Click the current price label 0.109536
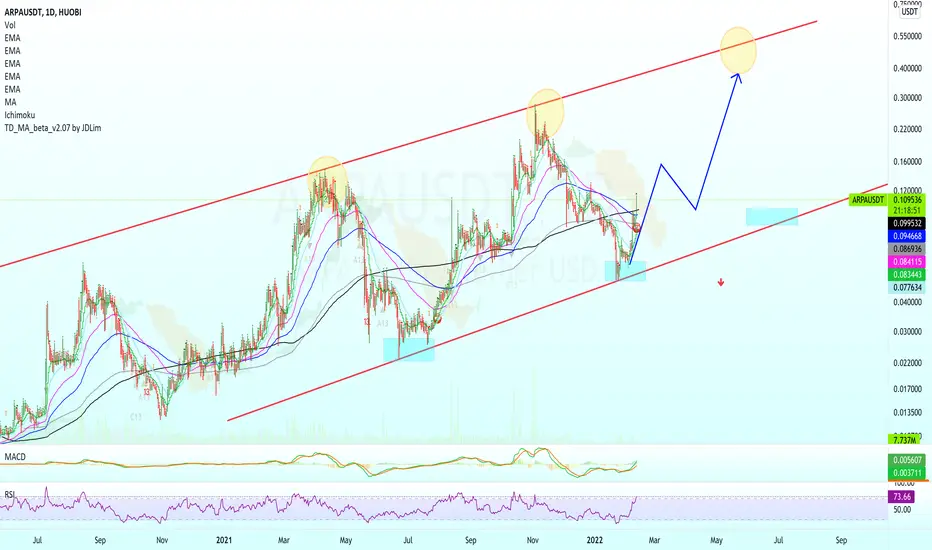The height and width of the screenshot is (550, 932). pyautogui.click(x=907, y=200)
